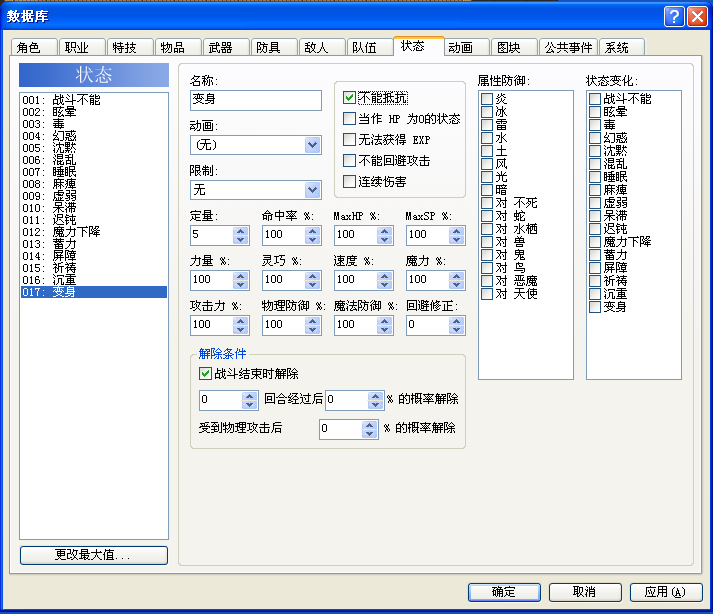
Task: Increase 力量 % using the up spinner arrow
Action: (241, 276)
